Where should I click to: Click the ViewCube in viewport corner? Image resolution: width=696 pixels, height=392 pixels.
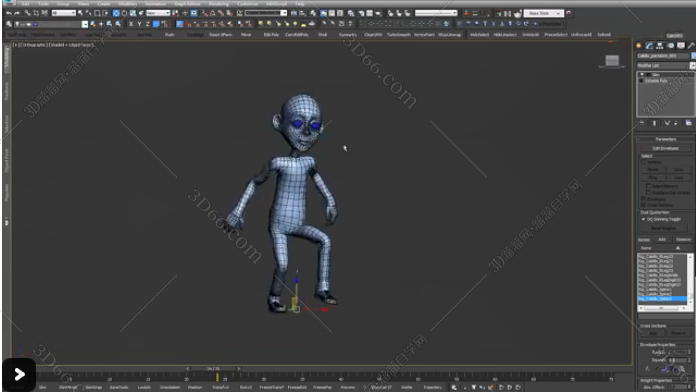612,61
